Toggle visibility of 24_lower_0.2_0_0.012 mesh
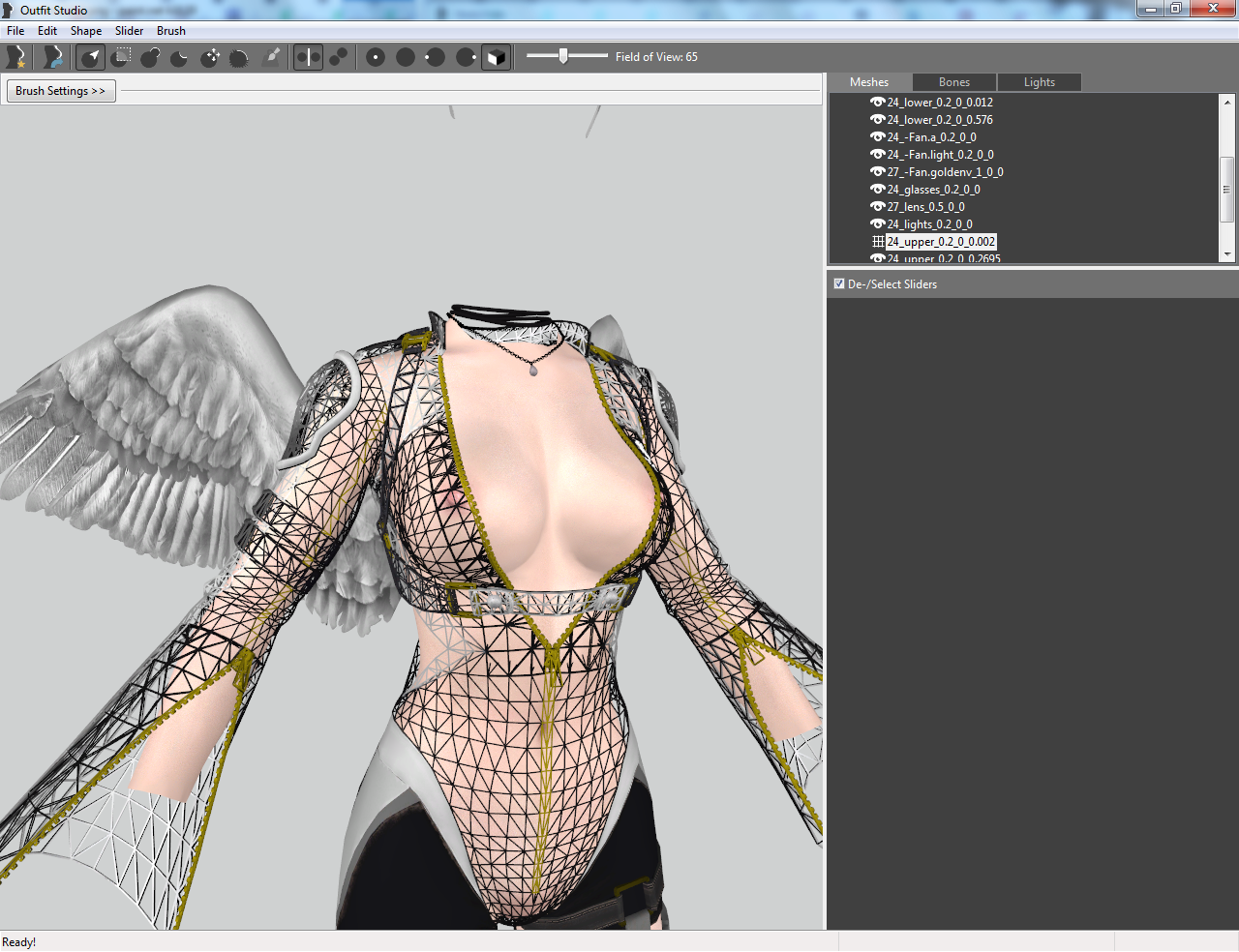This screenshot has width=1239, height=952. (x=878, y=103)
